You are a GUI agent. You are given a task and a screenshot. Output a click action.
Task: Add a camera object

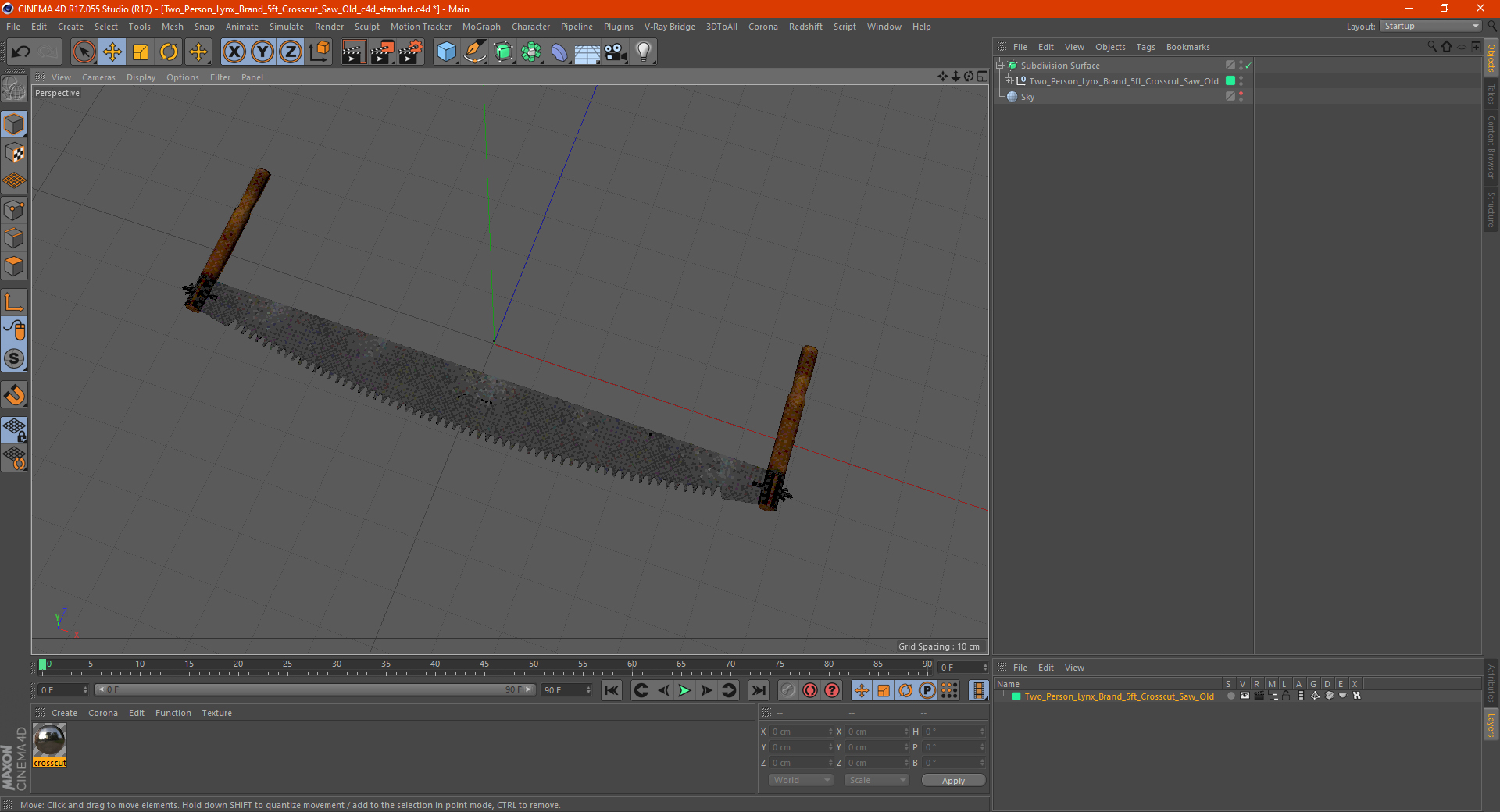point(616,52)
